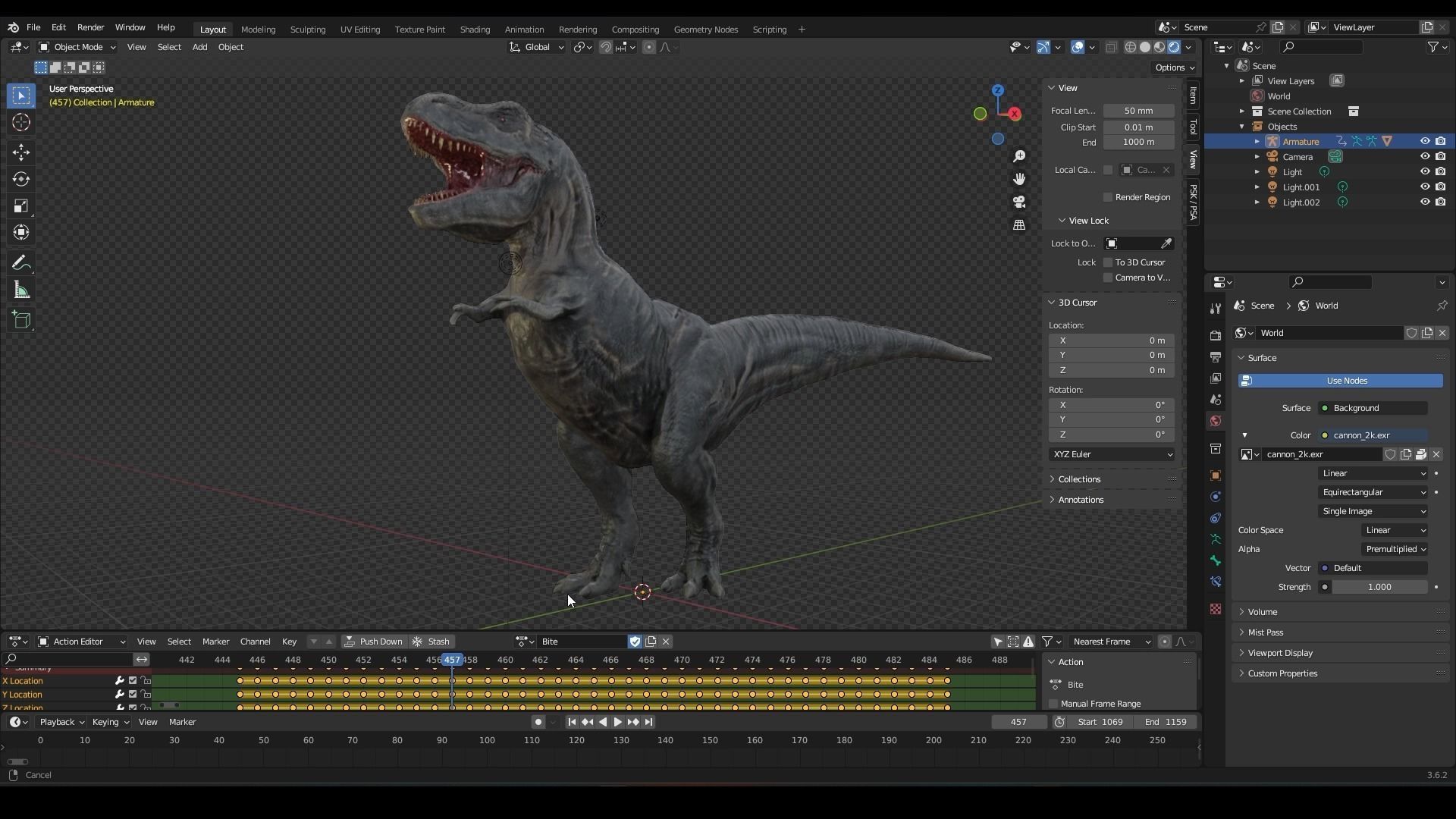Switch to wireframe viewport shading
The height and width of the screenshot is (819, 1456).
tap(1131, 47)
